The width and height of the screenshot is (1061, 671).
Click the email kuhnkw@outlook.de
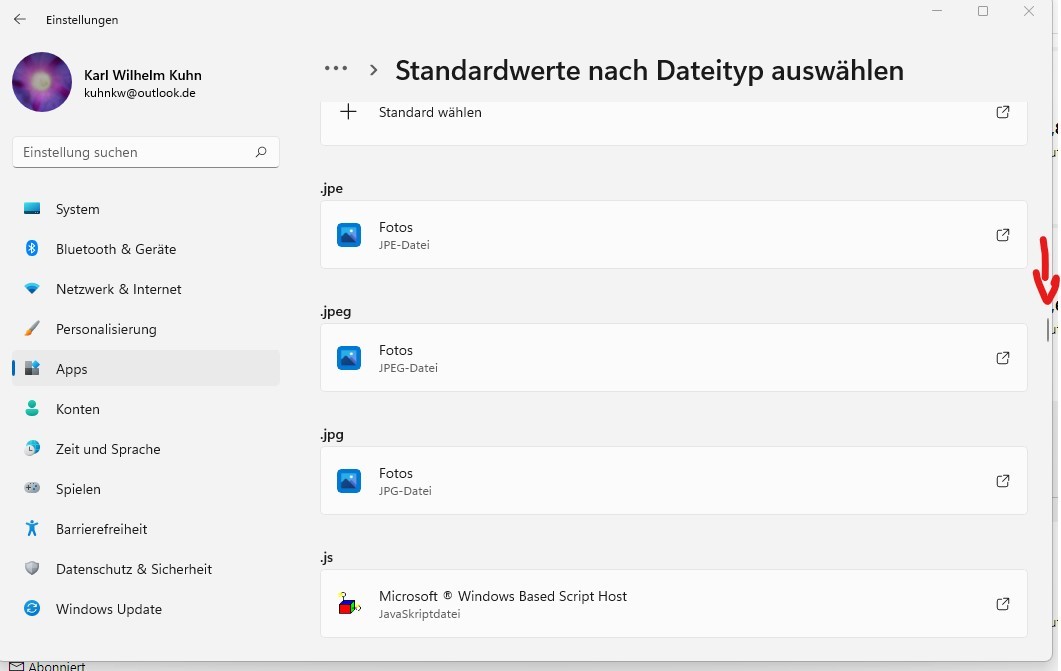tap(140, 93)
